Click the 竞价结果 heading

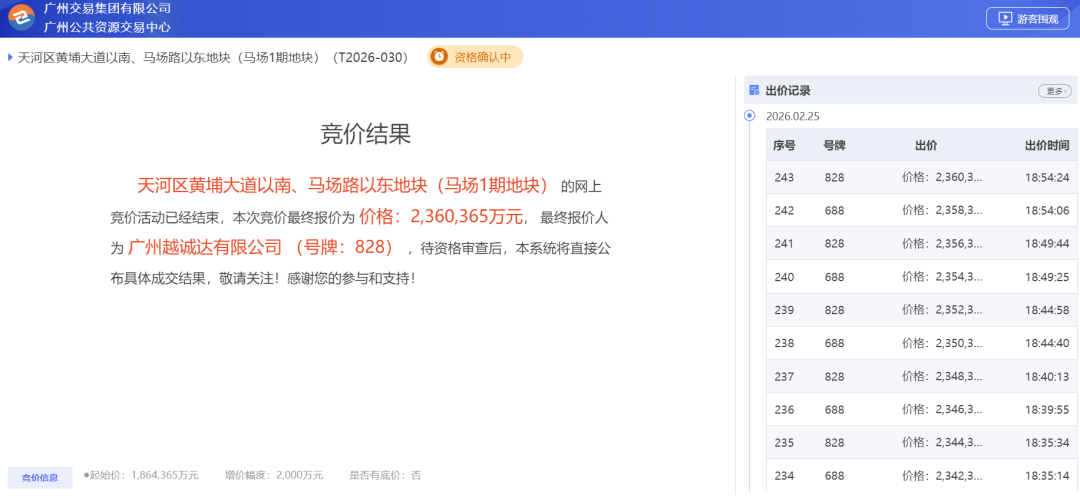(x=366, y=134)
